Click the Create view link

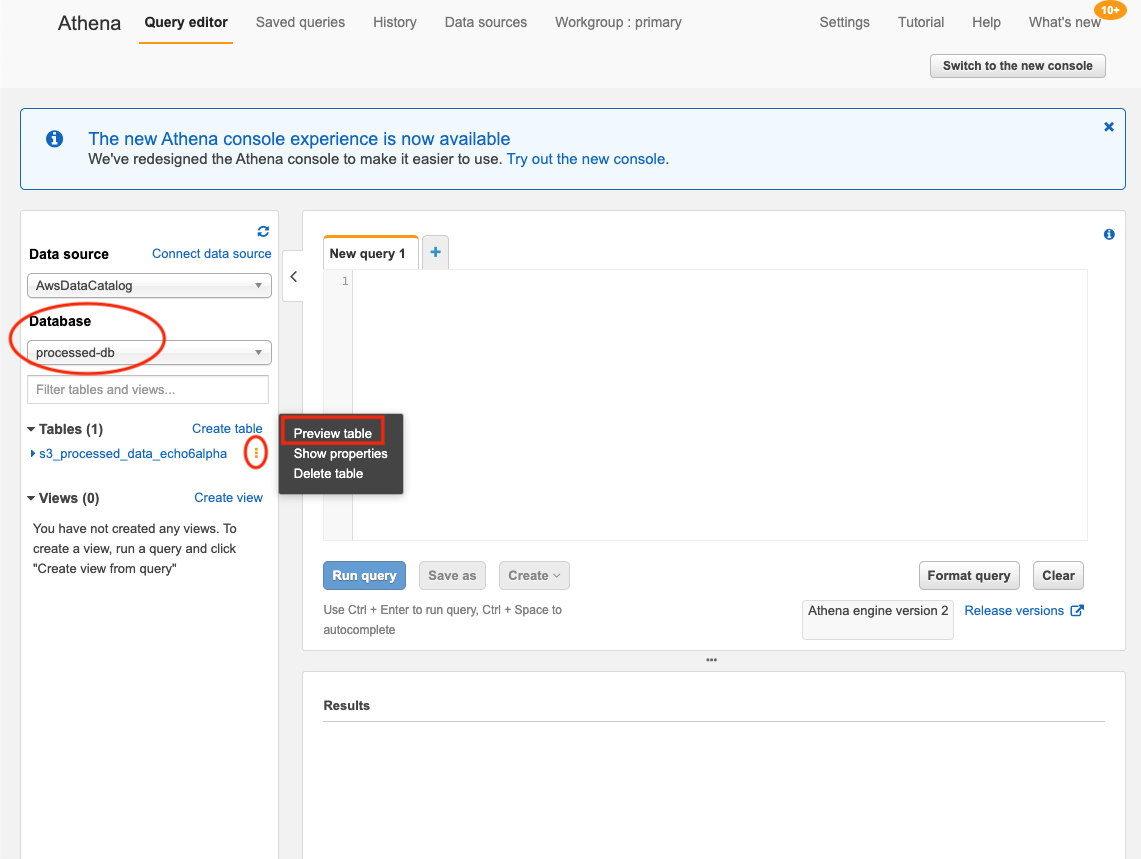click(x=228, y=498)
